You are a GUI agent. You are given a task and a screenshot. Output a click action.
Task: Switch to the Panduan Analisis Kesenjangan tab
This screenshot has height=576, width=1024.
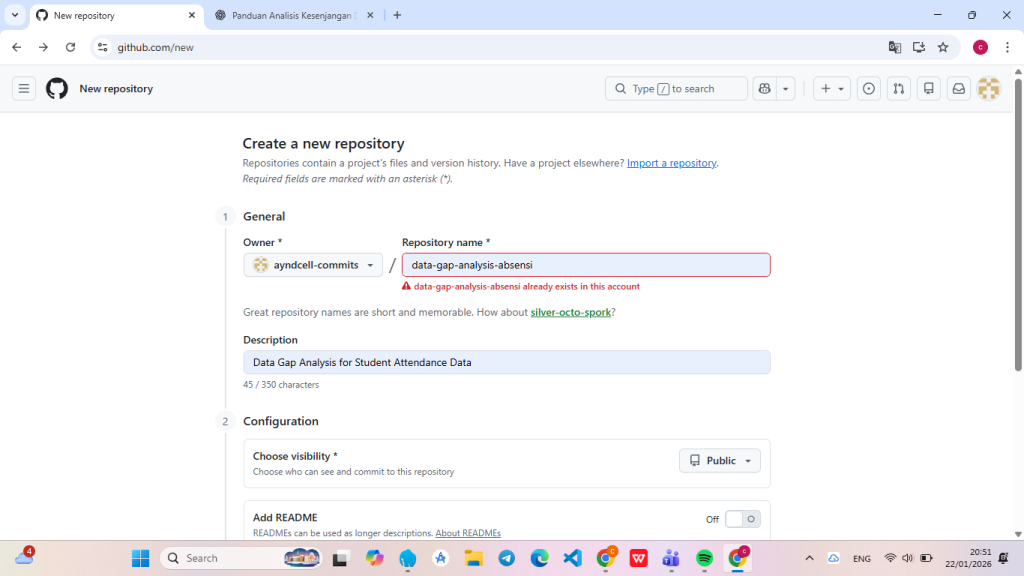tap(295, 15)
